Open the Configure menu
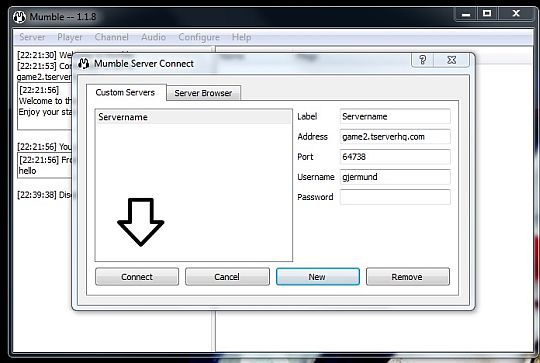This screenshot has width=540, height=363. 199,37
